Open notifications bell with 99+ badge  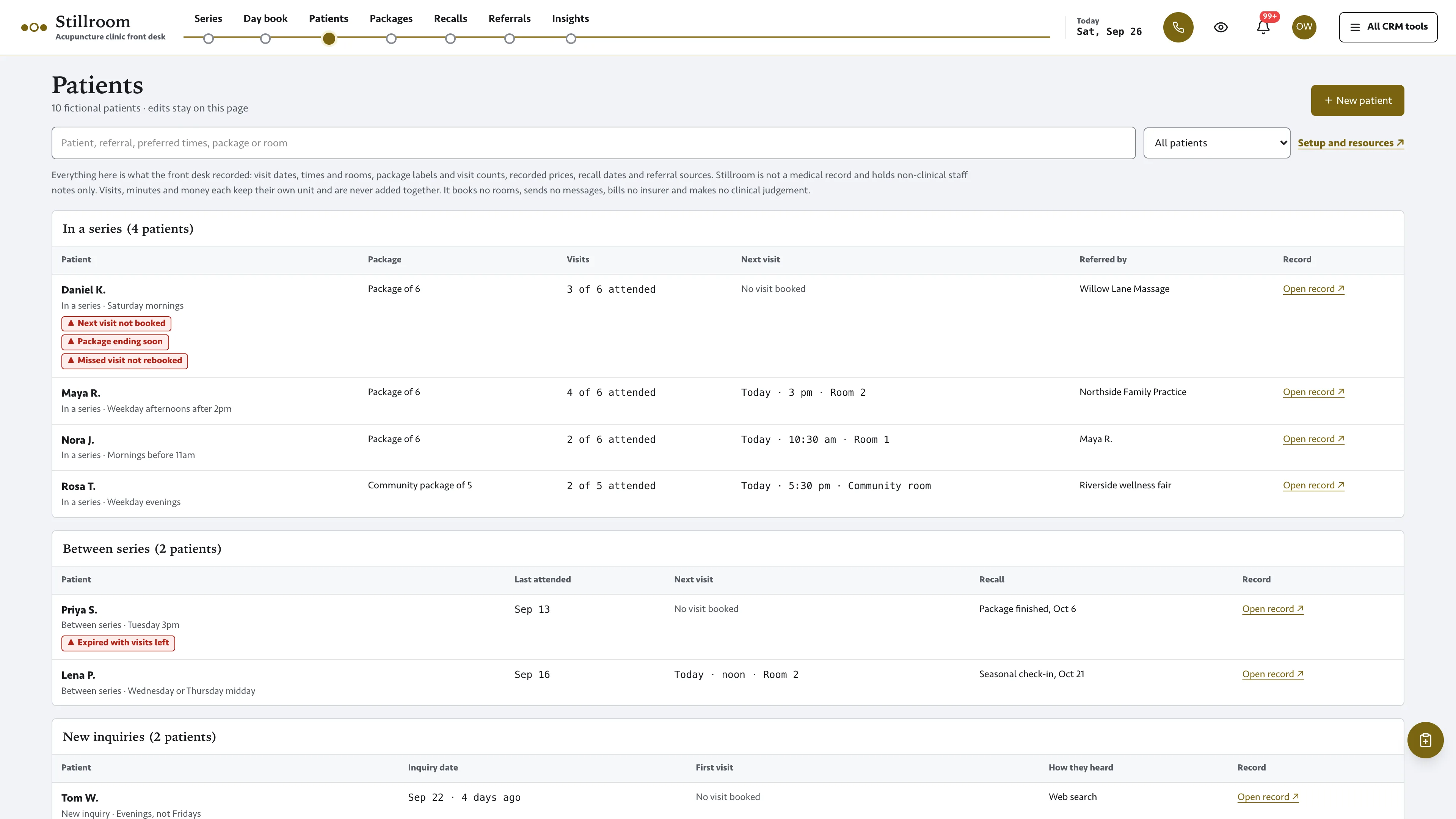[1263, 27]
